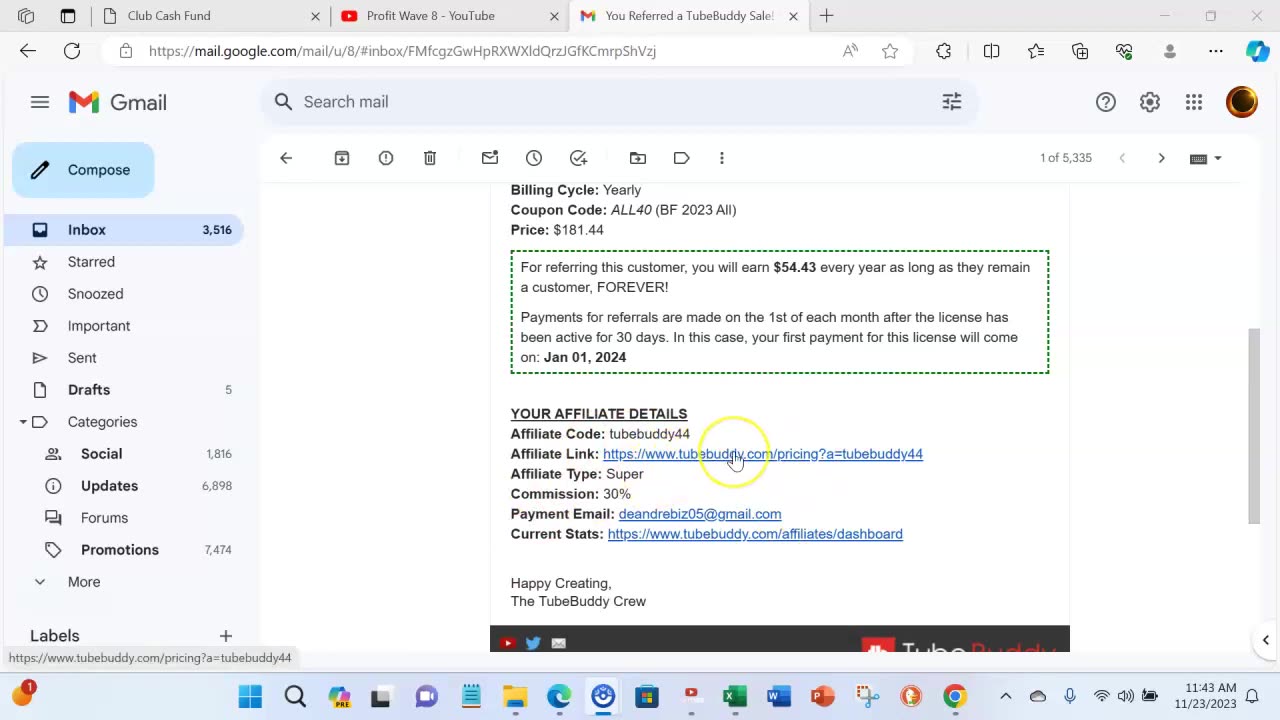
Task: Click the 'Jan 01, 2024' payment date
Action: coord(585,357)
